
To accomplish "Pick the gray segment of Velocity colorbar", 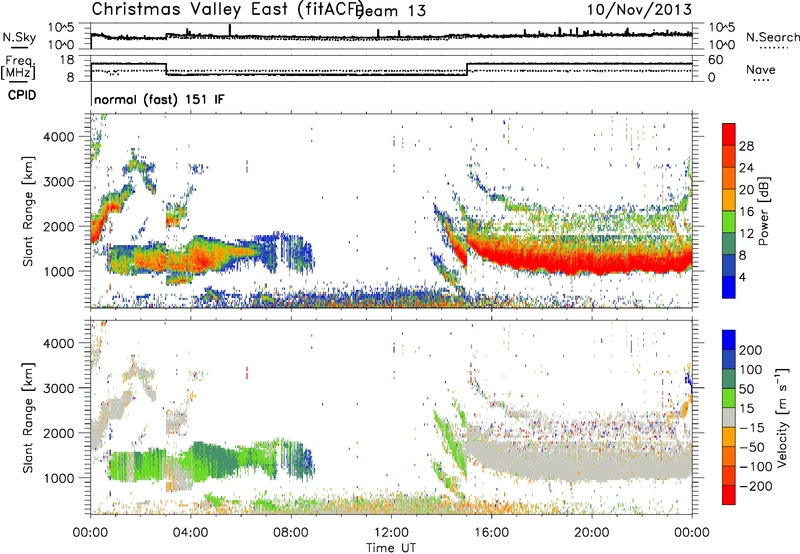I will 729,418.
